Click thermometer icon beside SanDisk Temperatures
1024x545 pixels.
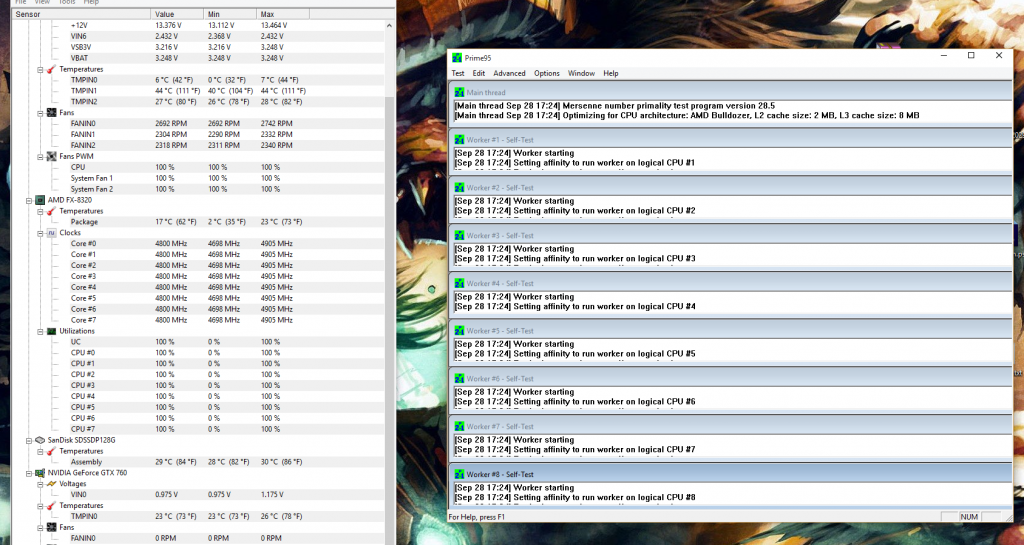click(52, 451)
